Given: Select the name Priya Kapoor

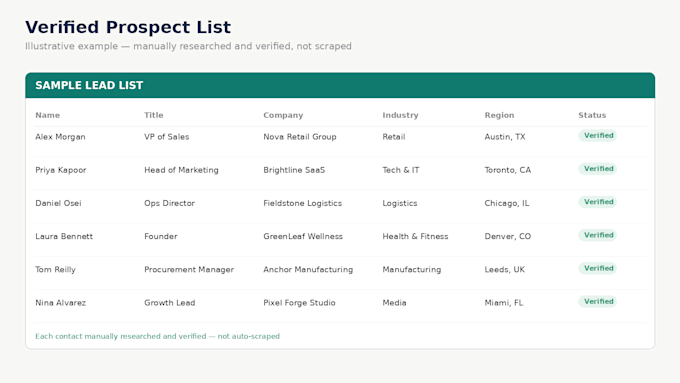Looking at the screenshot, I should click(61, 170).
